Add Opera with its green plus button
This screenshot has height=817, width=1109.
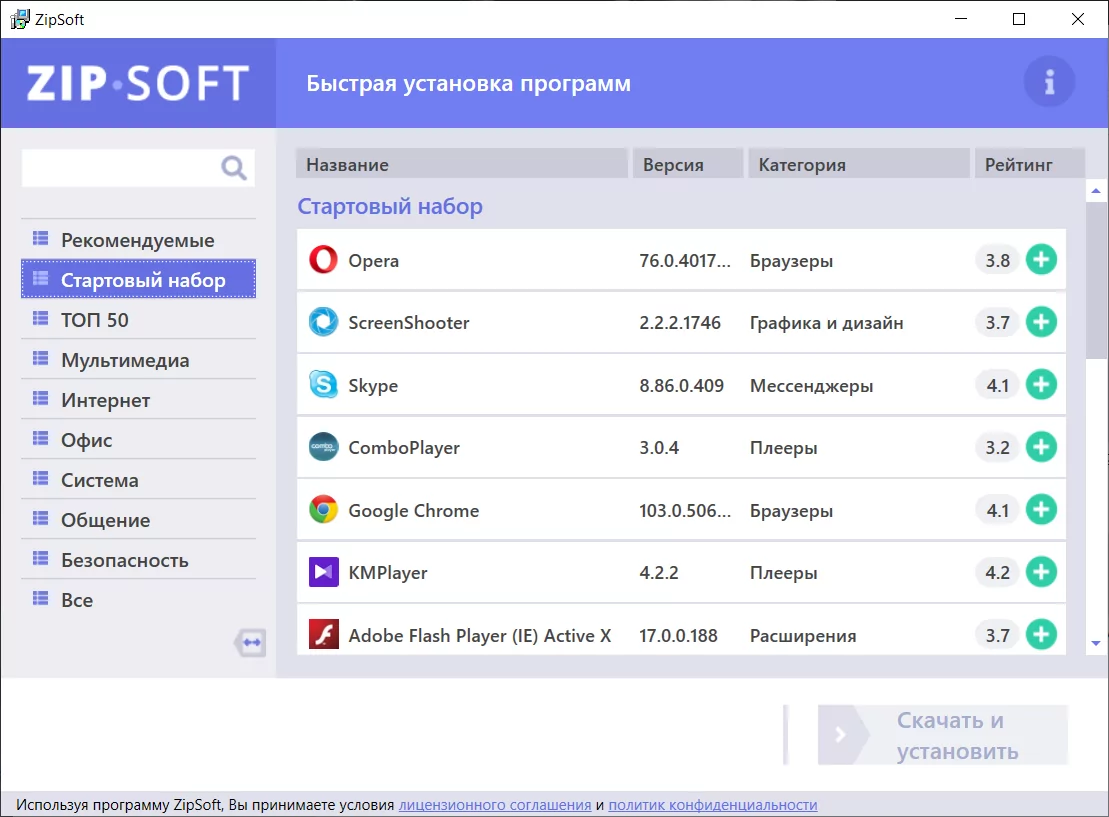pos(1041,260)
